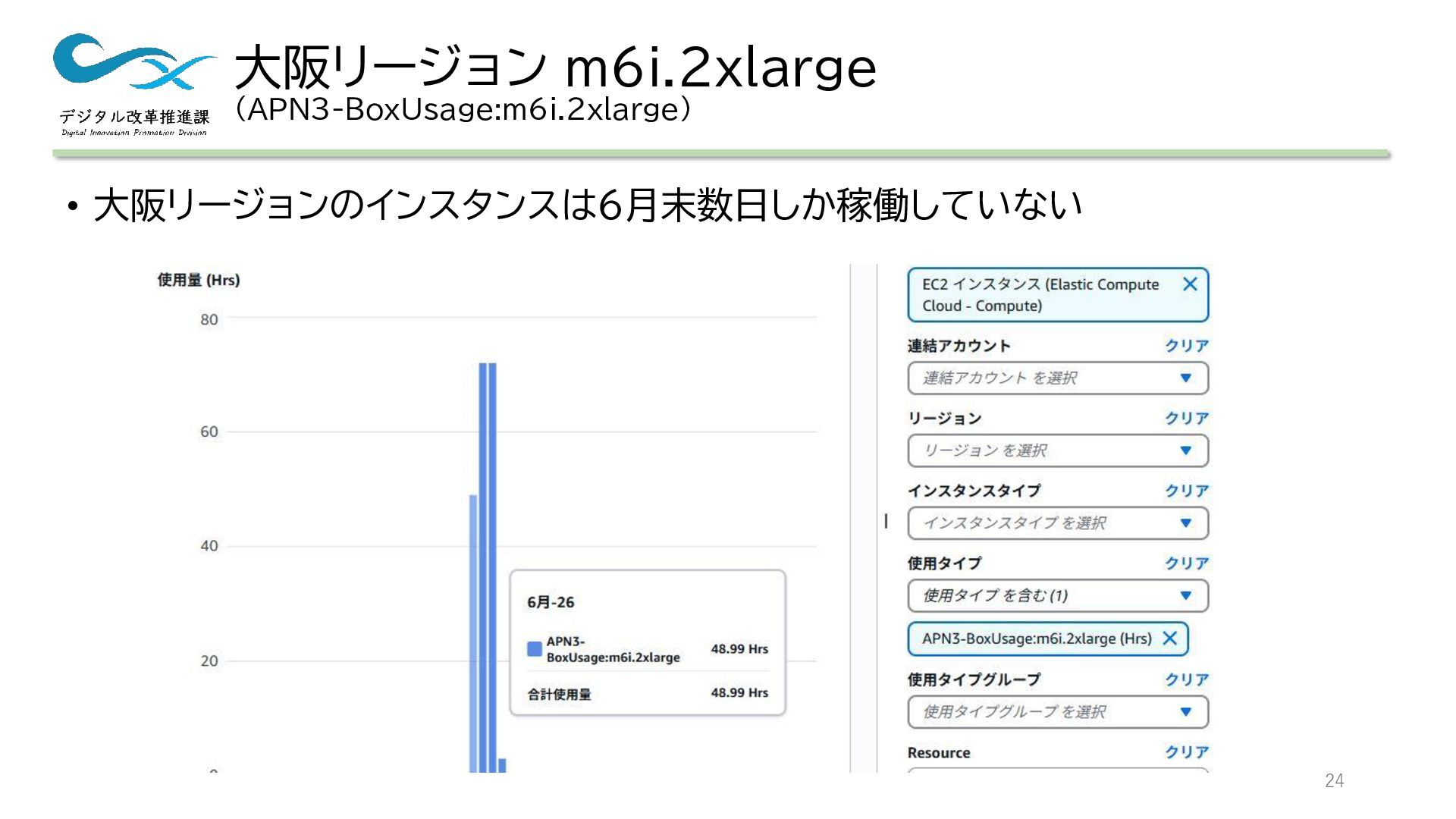Screen dimensions: 1456x819
Task: Click the EC2 インスタンス (Elastic Compute Cloud) chip text
Action: 1040,295
